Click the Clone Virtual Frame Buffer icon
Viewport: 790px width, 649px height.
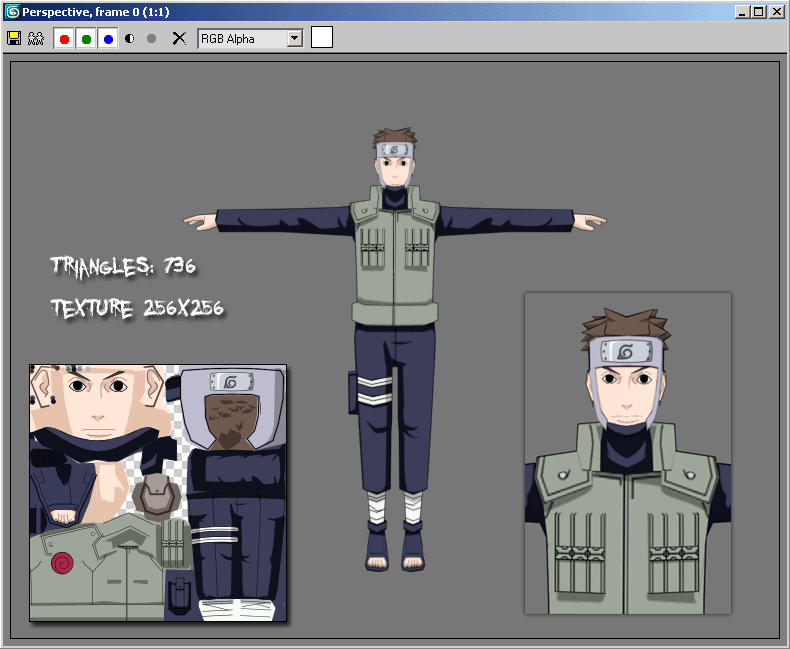pos(36,38)
